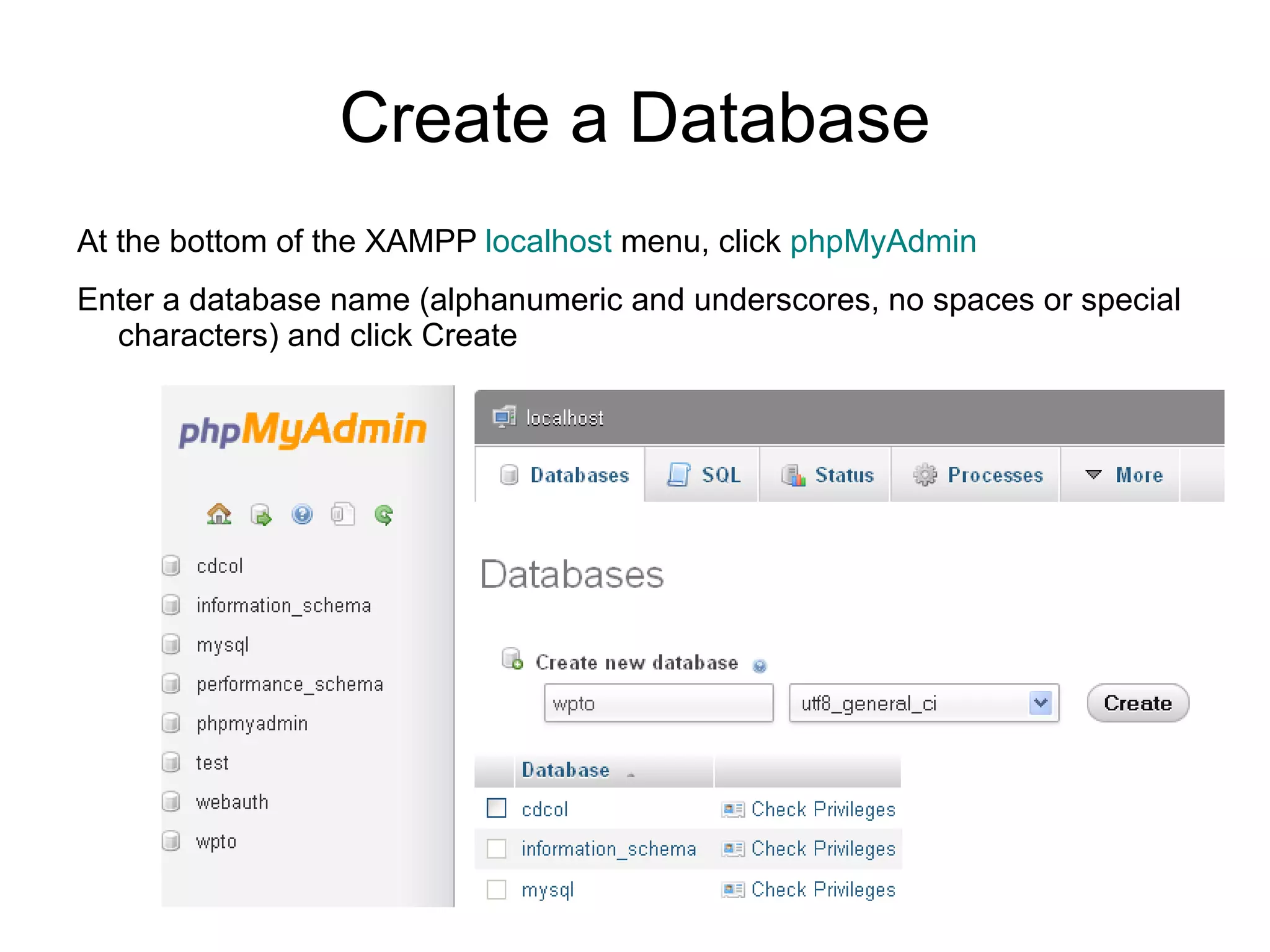This screenshot has width=1270, height=952.
Task: Click the server icon next to localhost
Action: [504, 417]
